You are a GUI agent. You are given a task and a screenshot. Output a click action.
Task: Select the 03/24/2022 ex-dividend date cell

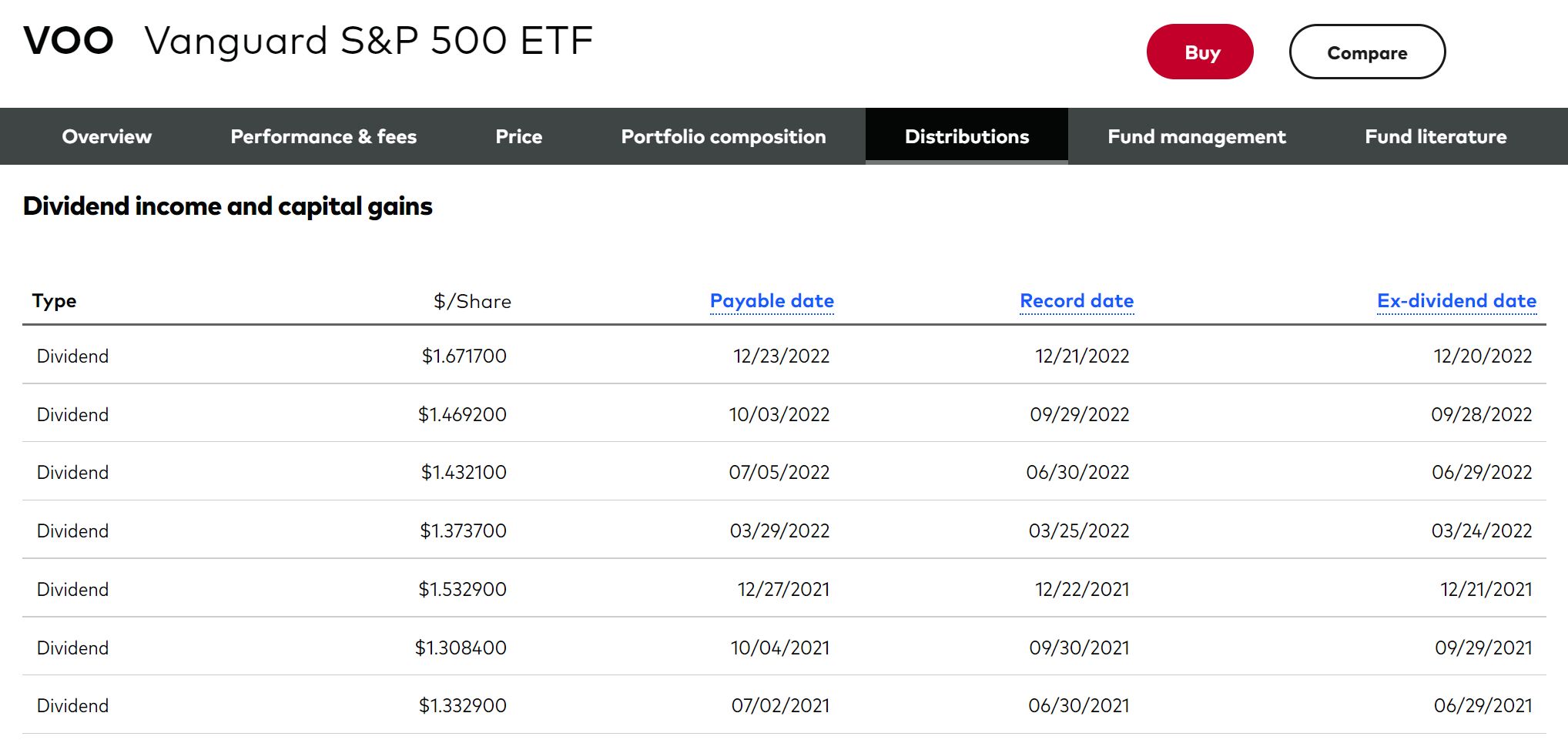click(1482, 531)
